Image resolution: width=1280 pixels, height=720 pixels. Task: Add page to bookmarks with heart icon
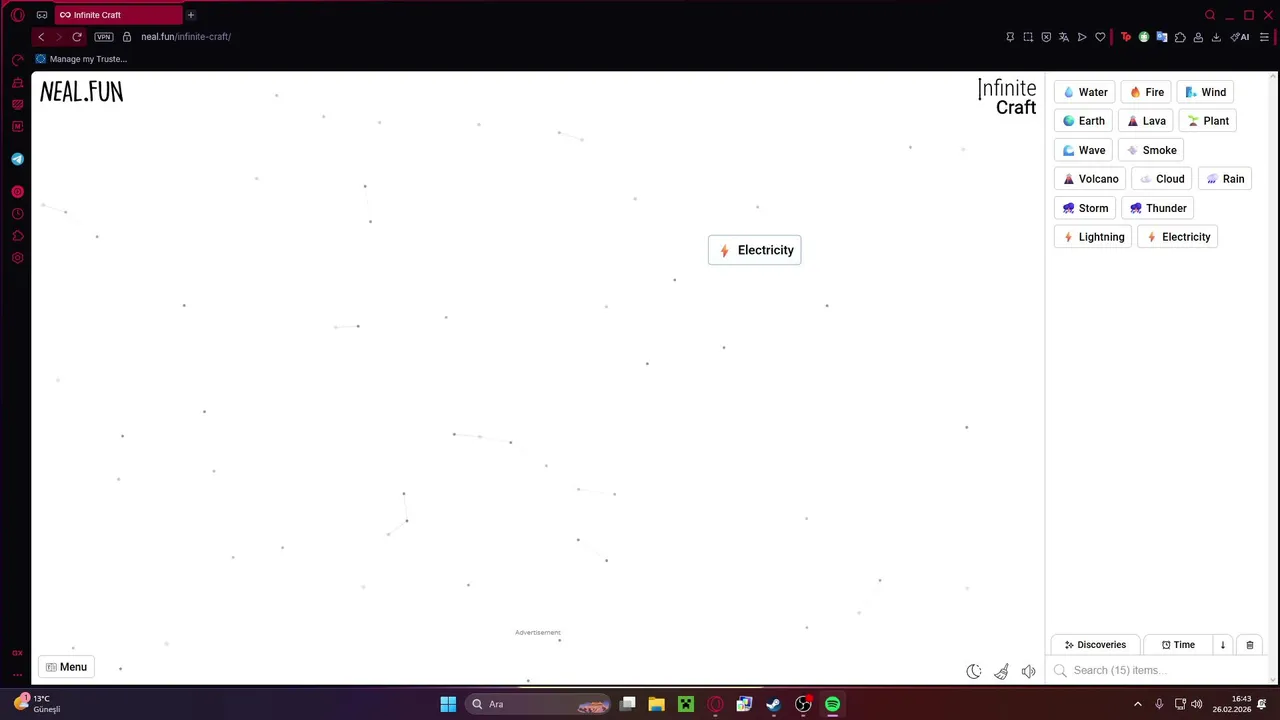[x=1100, y=37]
